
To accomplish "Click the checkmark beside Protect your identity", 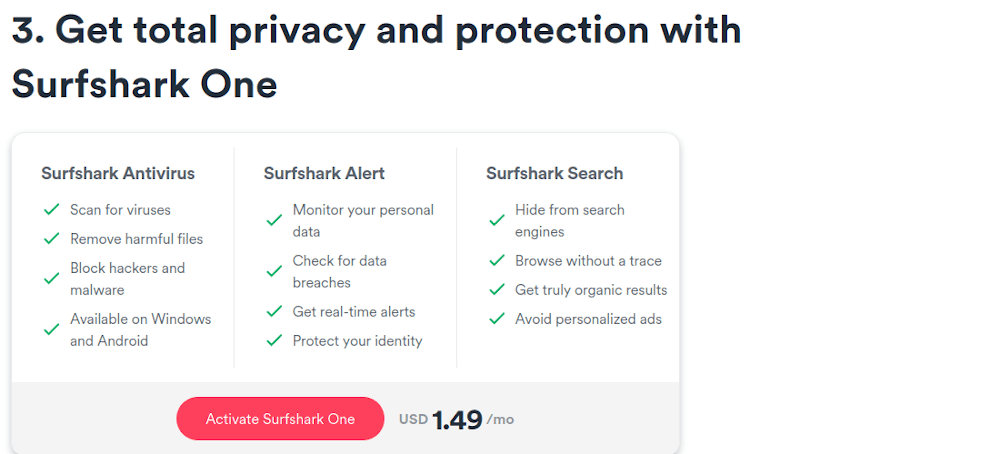I will point(274,341).
